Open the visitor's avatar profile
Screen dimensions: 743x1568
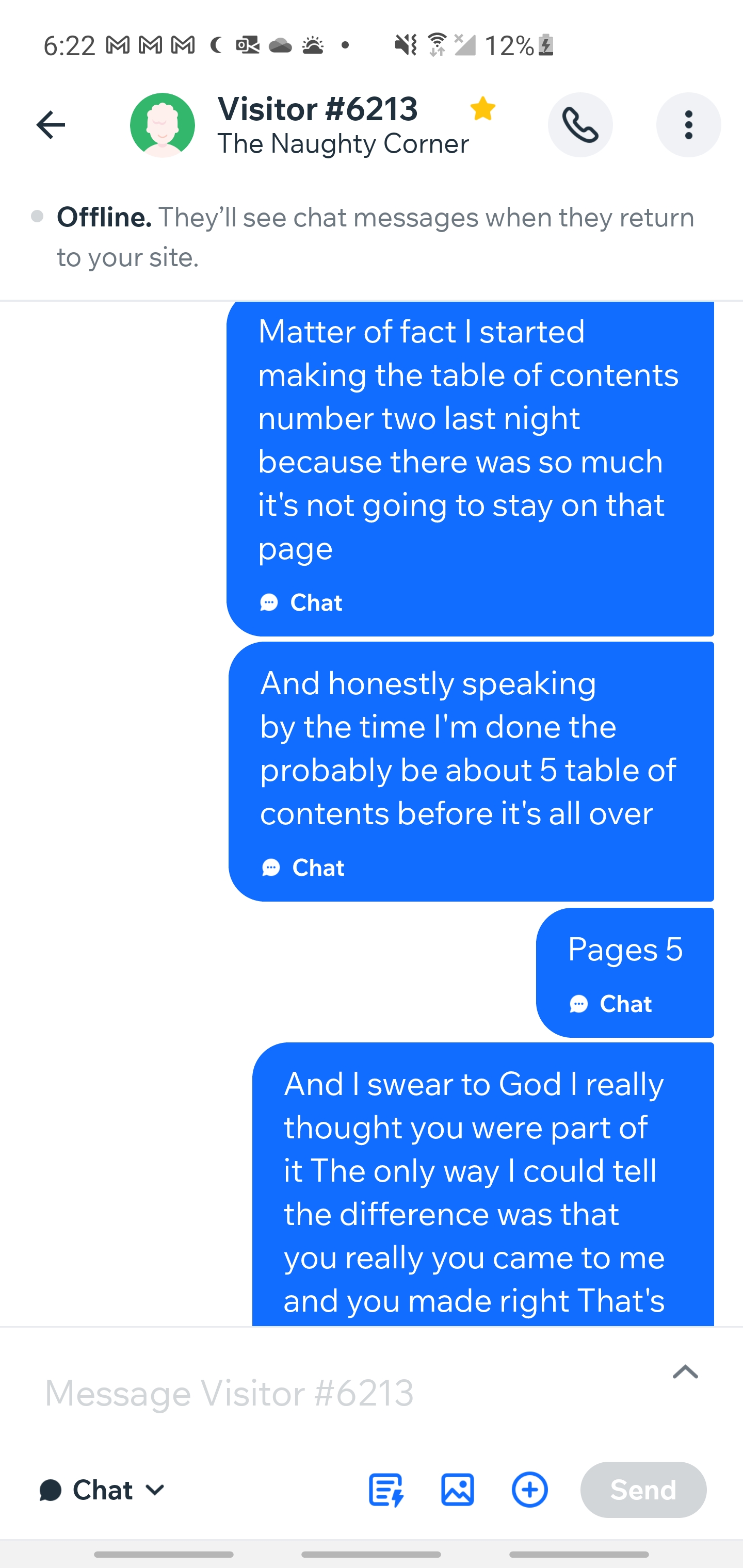click(163, 125)
